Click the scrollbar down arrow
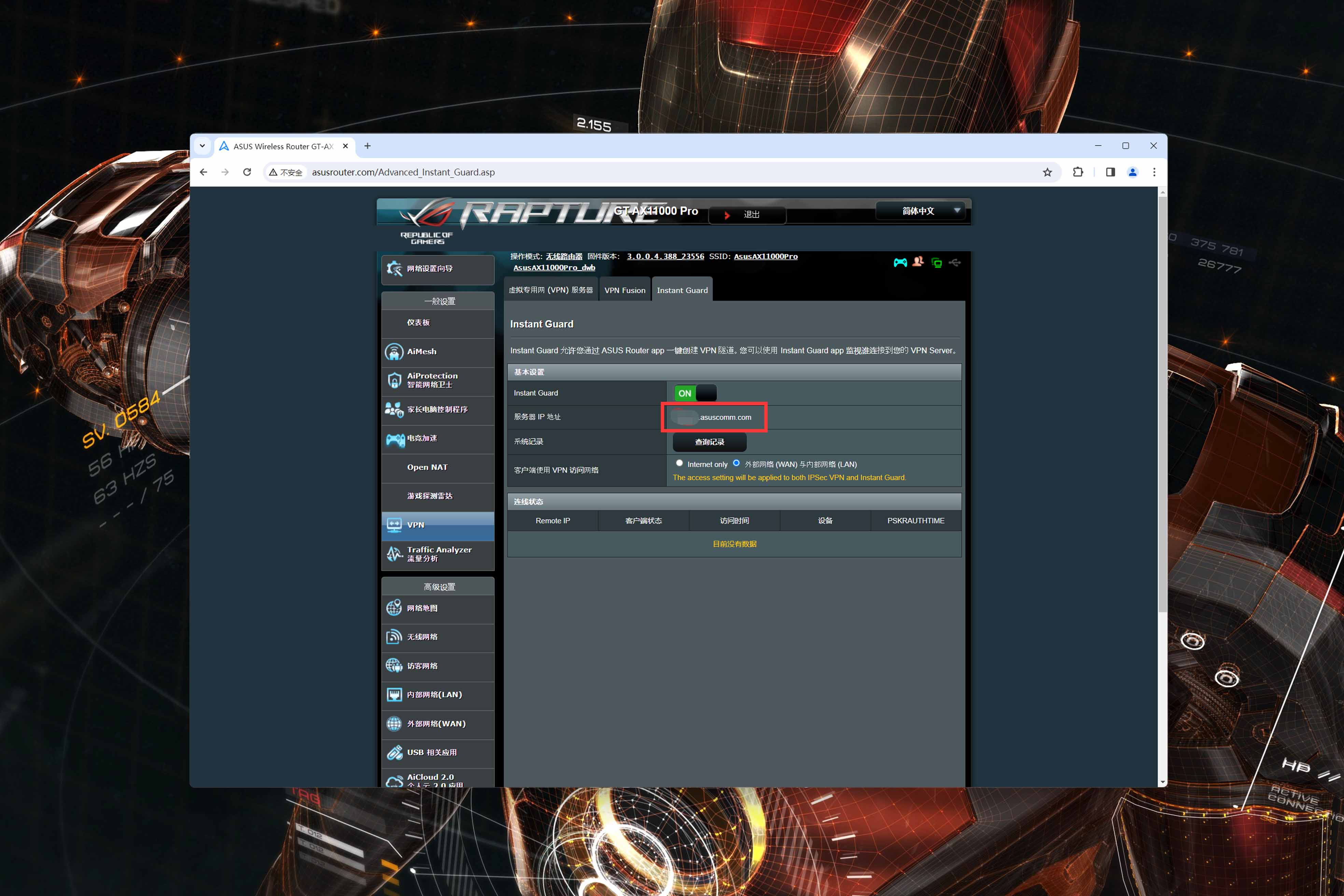Viewport: 1344px width, 896px height. coord(1162,782)
